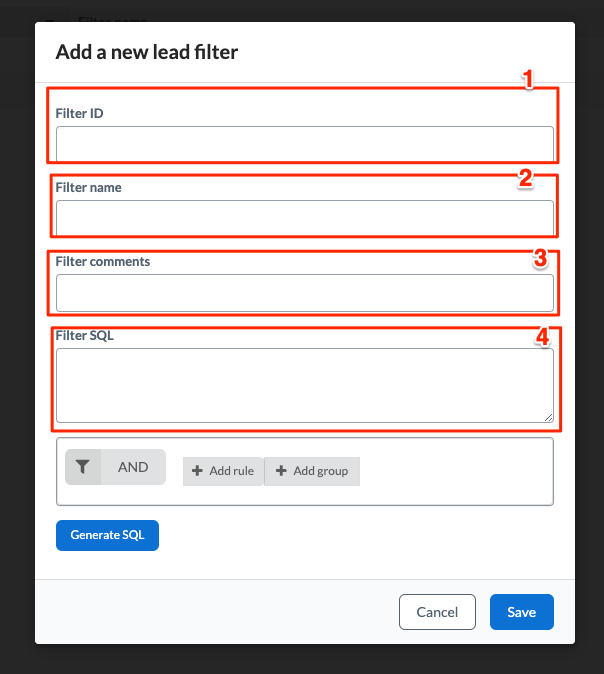Click the Filter SQL label
The image size is (604, 674).
(x=85, y=335)
